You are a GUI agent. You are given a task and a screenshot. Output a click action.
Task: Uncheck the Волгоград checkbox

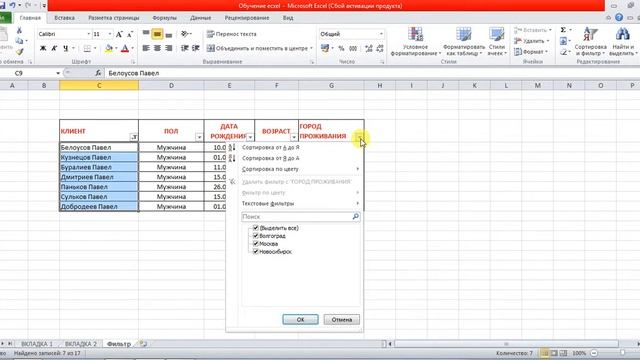tap(256, 236)
